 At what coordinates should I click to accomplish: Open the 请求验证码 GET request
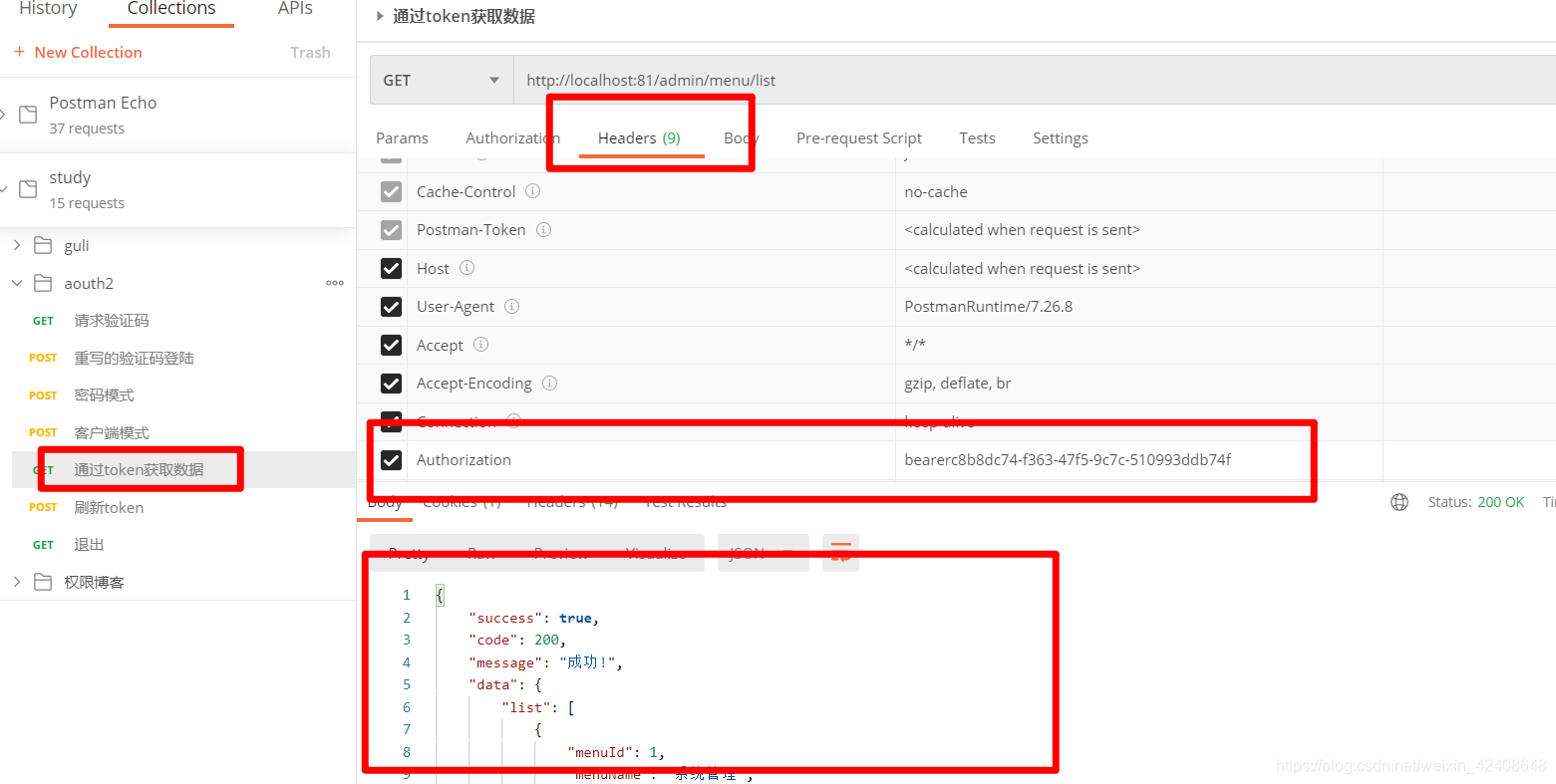point(112,321)
